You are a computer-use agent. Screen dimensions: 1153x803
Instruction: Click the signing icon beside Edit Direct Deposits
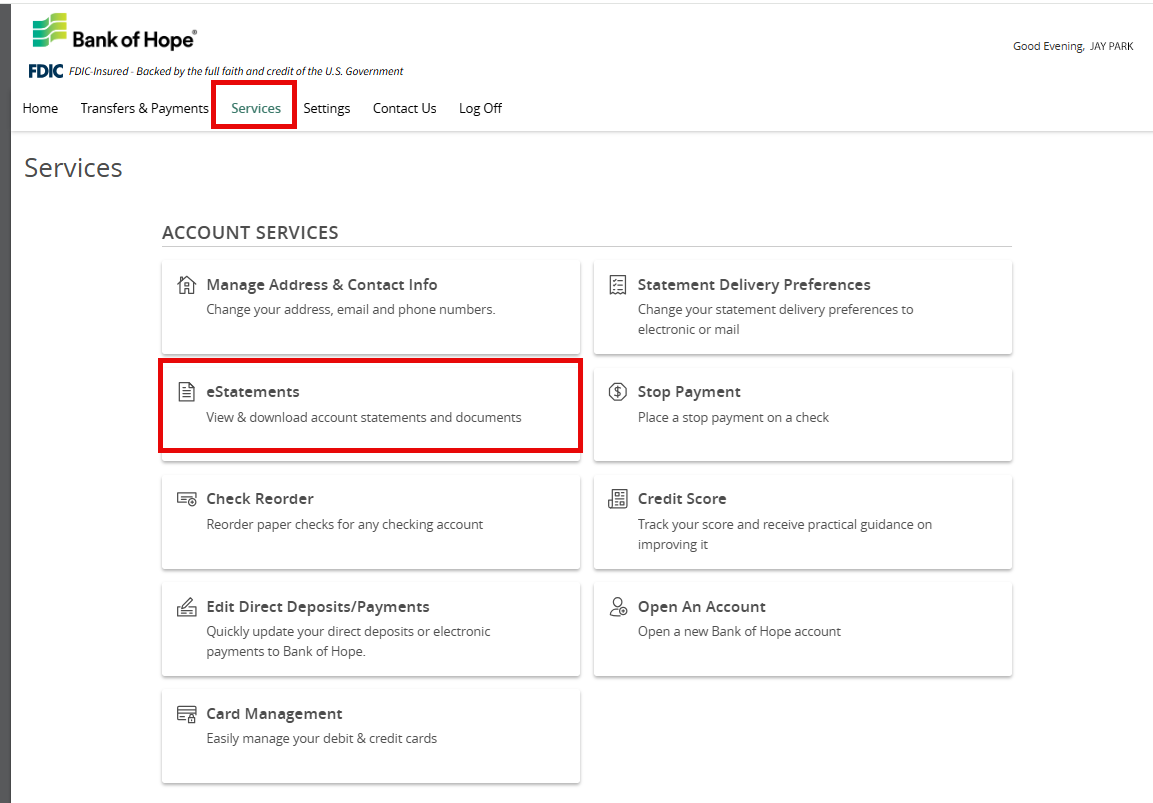pos(187,607)
